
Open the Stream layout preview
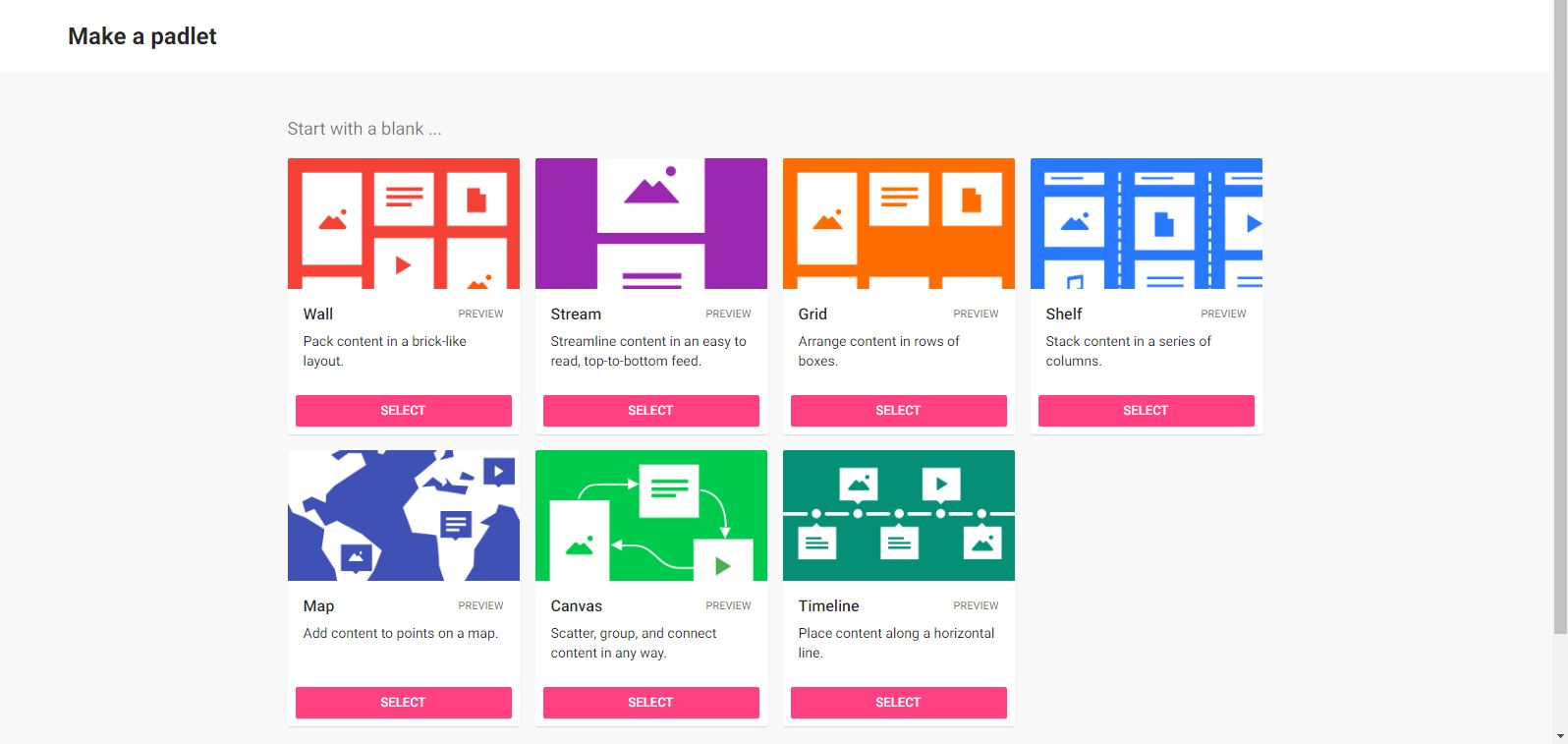728,315
